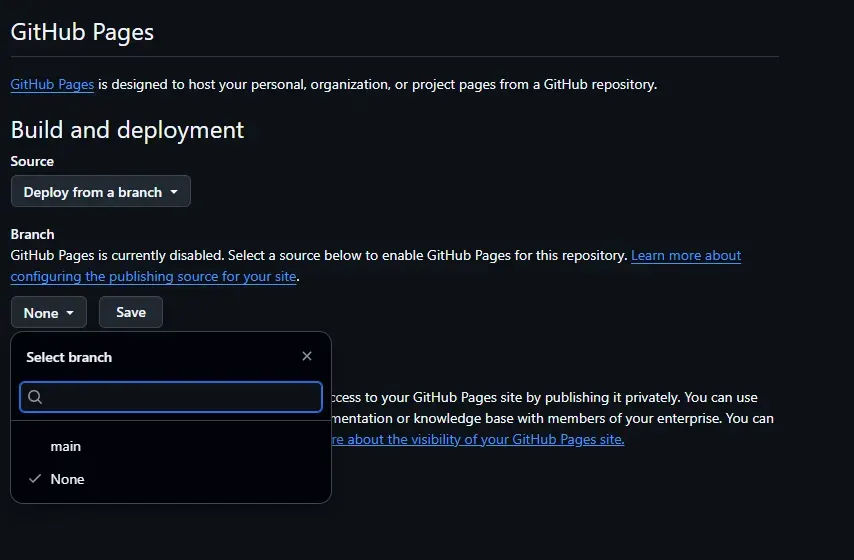The image size is (854, 560).
Task: Focus the branch filter search field
Action: (171, 397)
